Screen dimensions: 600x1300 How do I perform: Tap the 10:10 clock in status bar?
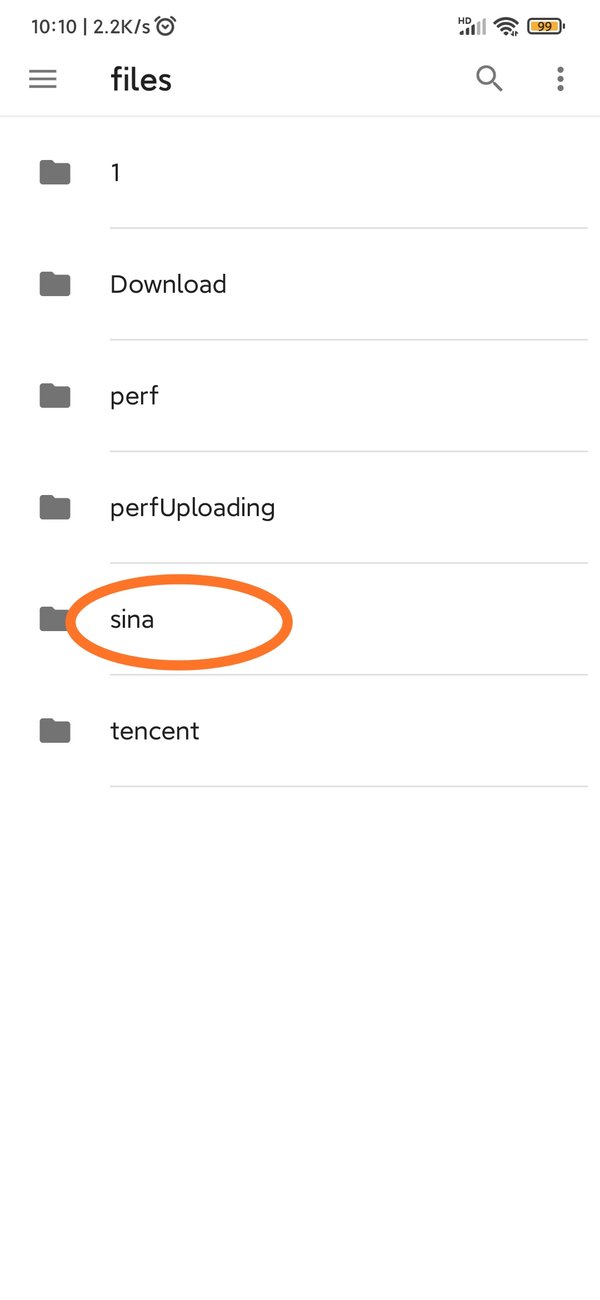click(53, 27)
